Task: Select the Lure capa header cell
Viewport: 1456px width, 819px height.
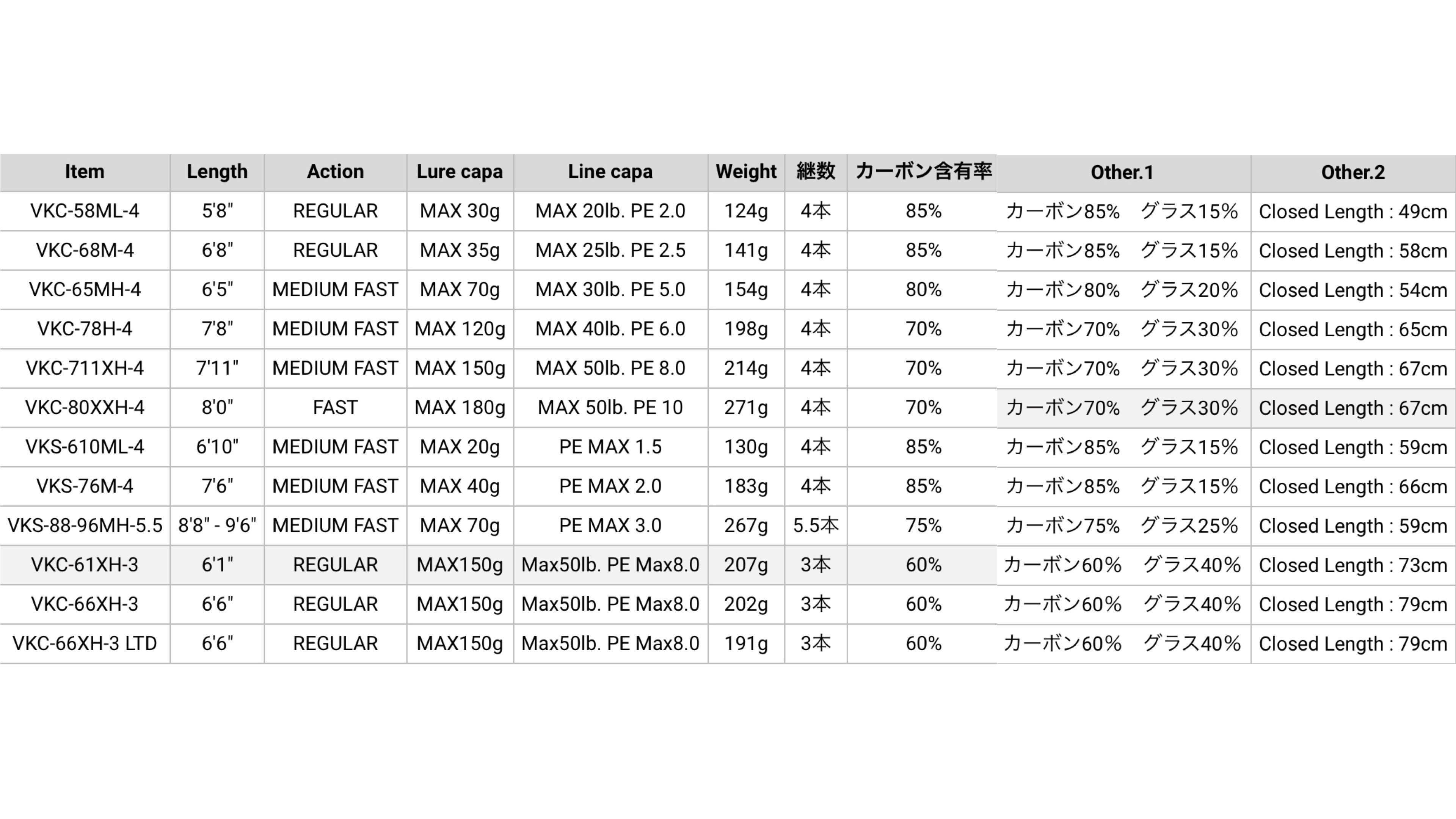Action: (460, 172)
